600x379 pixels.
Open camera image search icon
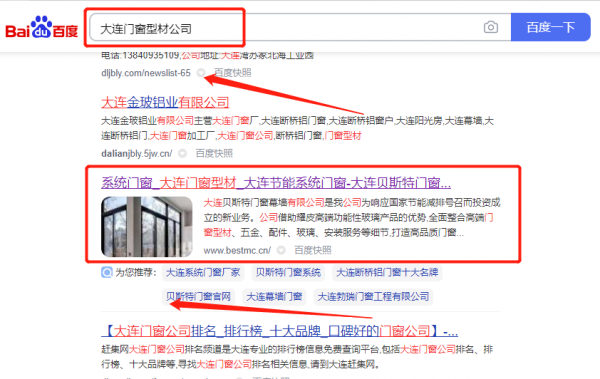tap(491, 27)
